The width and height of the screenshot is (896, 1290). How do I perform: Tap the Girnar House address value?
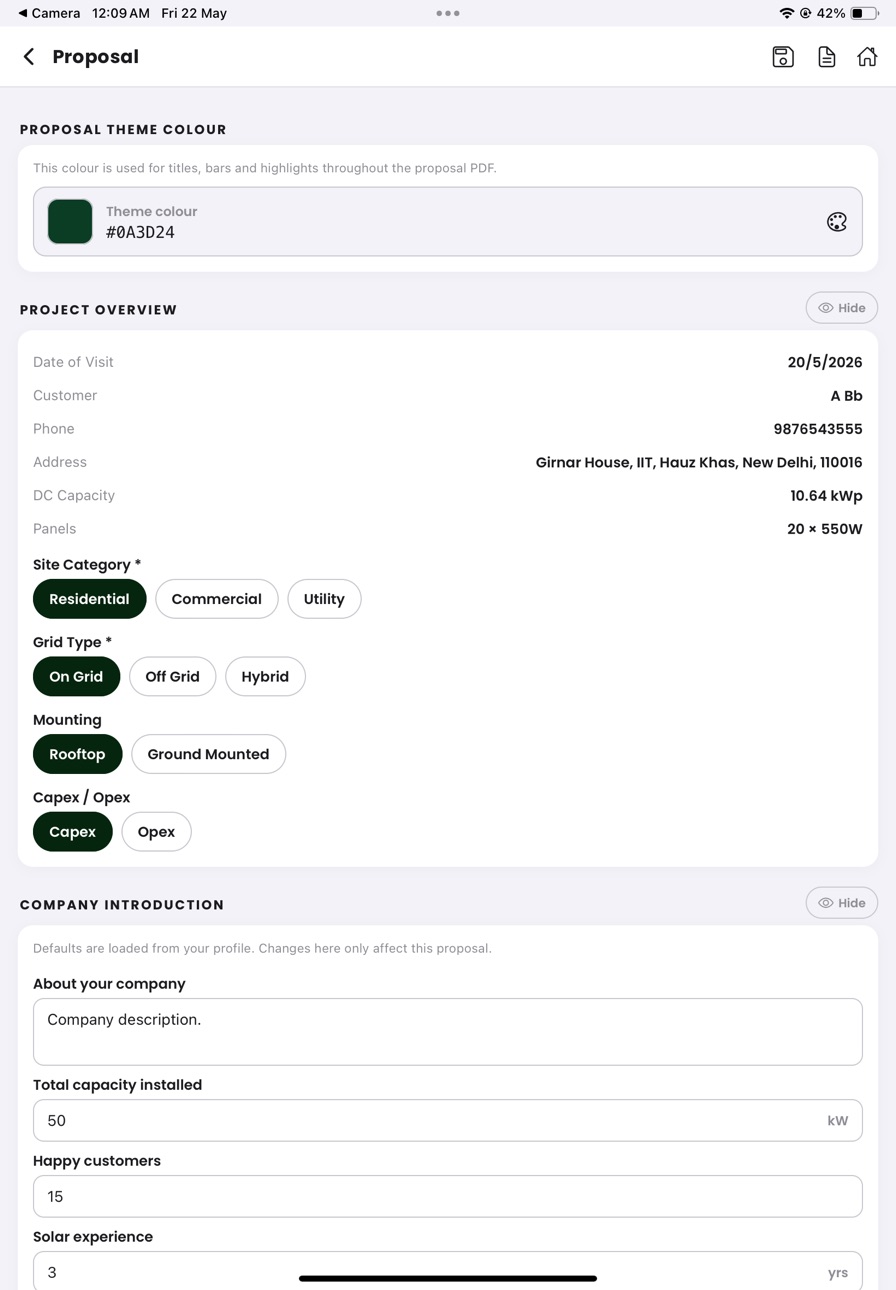[699, 462]
